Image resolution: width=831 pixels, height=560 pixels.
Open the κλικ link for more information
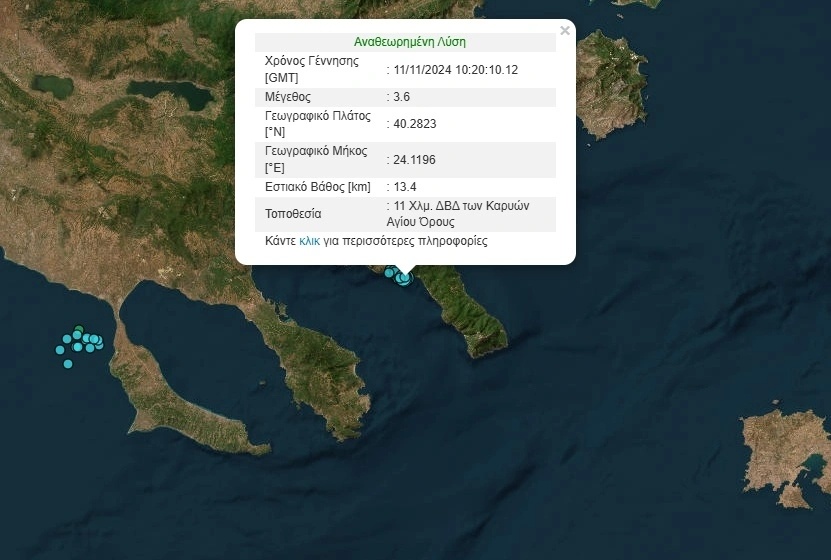[x=309, y=241]
